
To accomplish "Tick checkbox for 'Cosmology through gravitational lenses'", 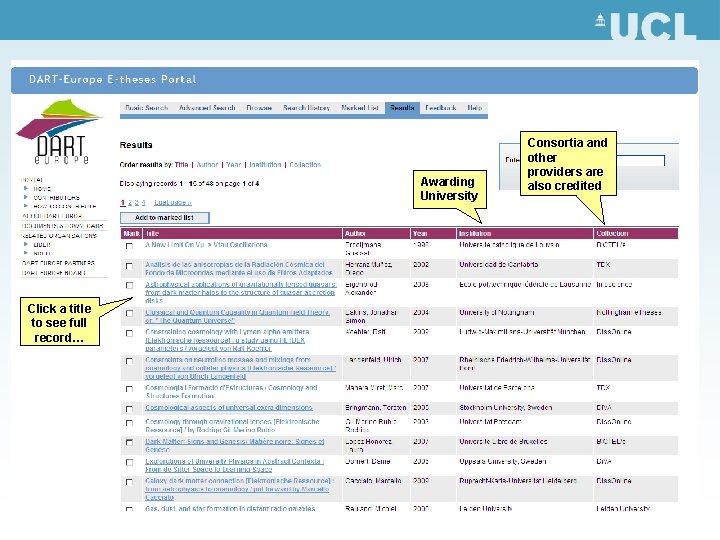I will pos(129,423).
